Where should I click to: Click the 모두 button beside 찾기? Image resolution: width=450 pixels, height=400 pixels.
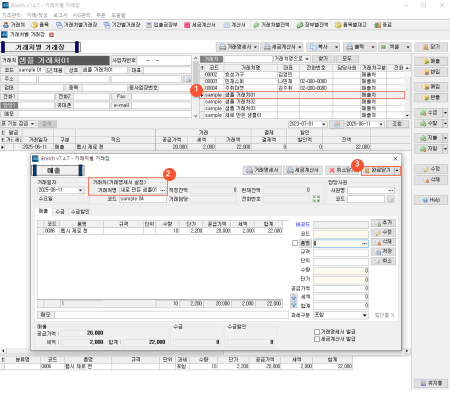click(347, 59)
